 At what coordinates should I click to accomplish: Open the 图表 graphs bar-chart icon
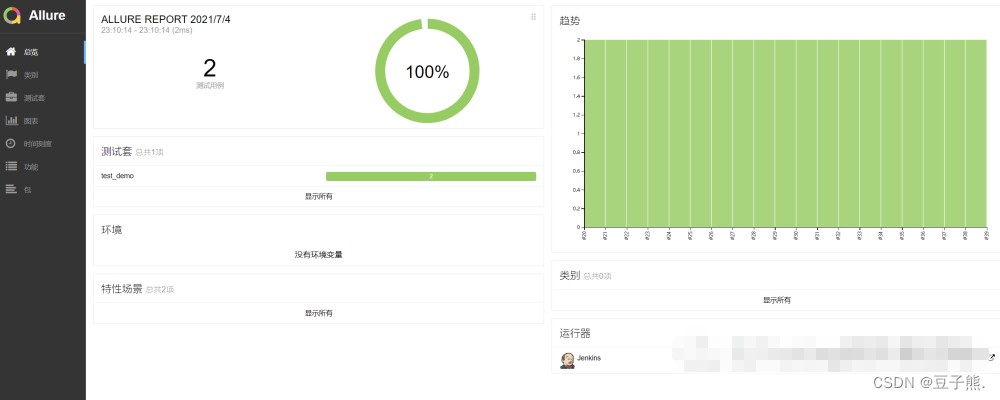point(11,121)
